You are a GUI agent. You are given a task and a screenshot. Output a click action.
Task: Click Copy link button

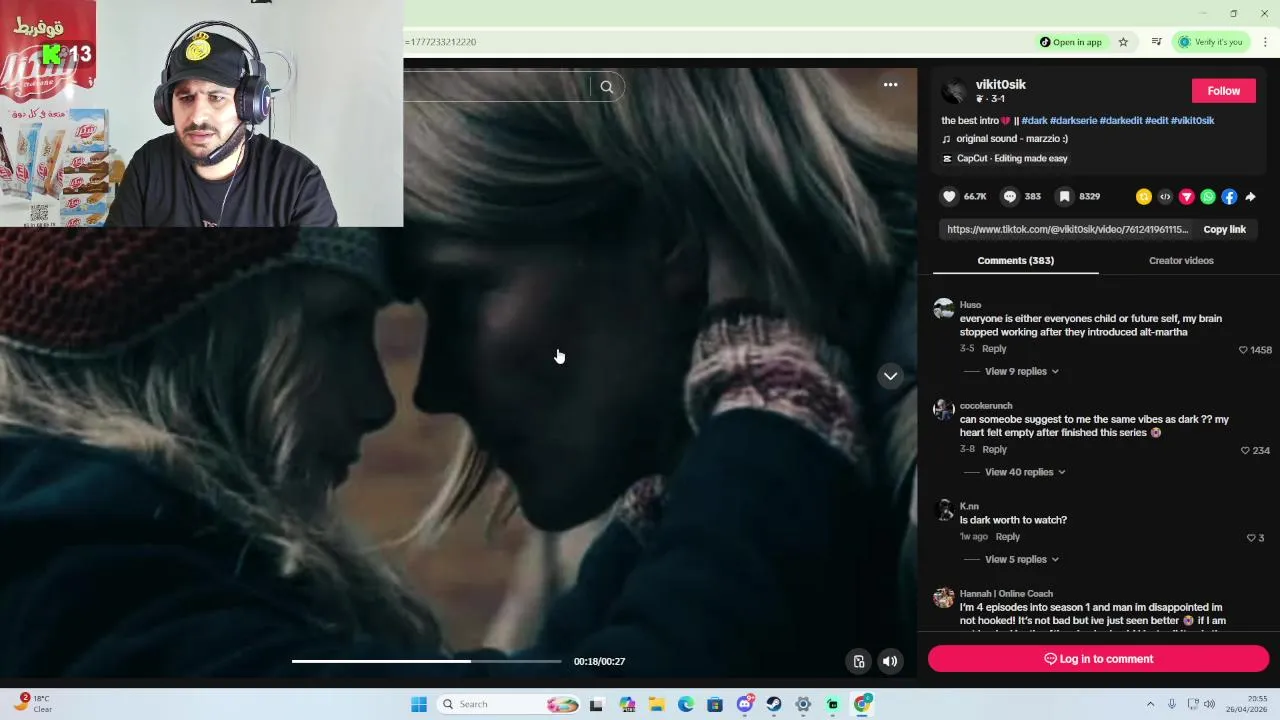[1224, 230]
